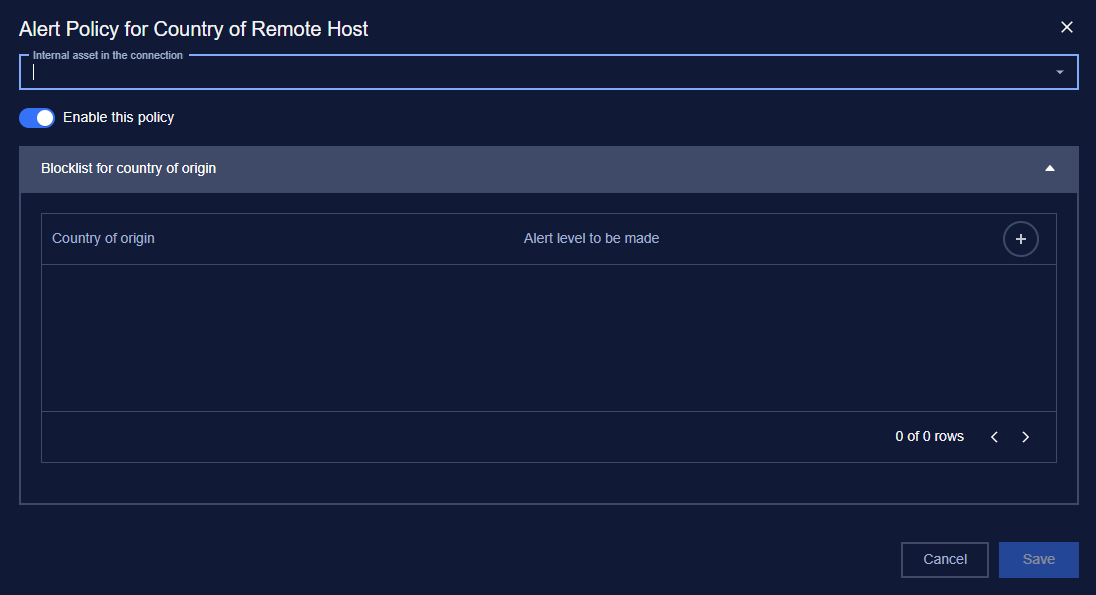Click the '0 of 0 rows' counter
The width and height of the screenshot is (1096, 595).
pyautogui.click(x=929, y=437)
